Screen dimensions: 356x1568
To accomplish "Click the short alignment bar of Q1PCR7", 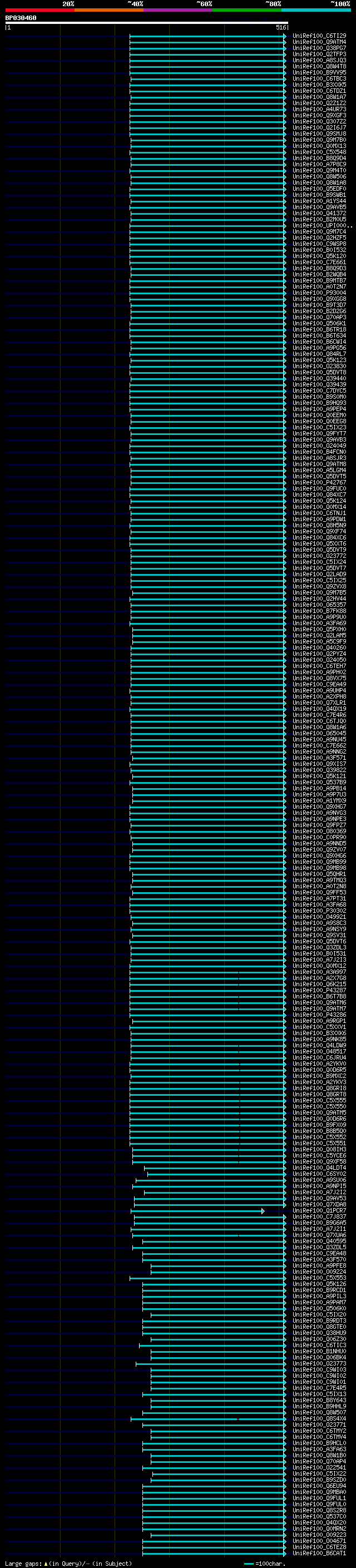I will (x=198, y=1211).
